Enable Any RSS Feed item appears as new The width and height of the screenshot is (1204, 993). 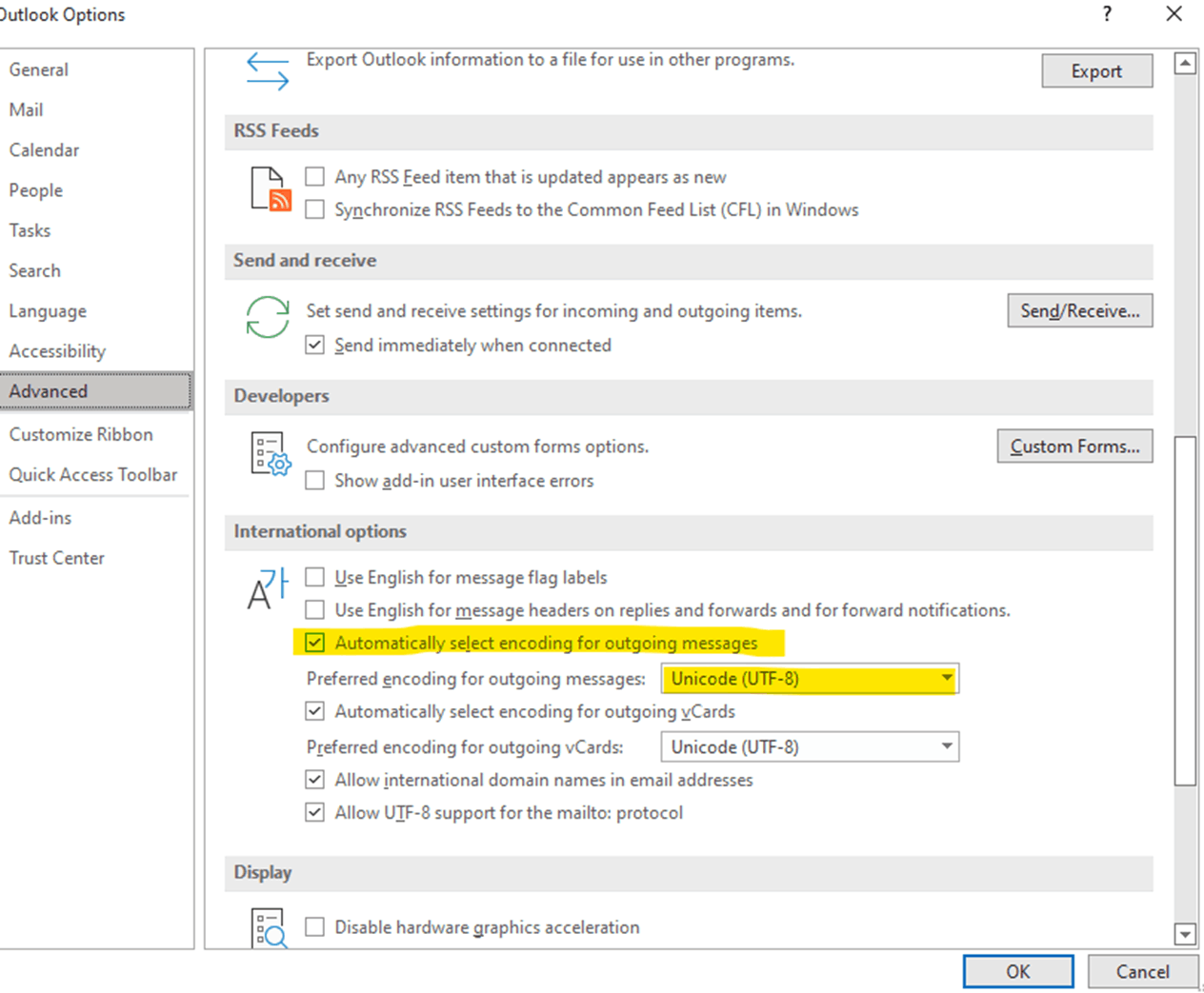314,176
